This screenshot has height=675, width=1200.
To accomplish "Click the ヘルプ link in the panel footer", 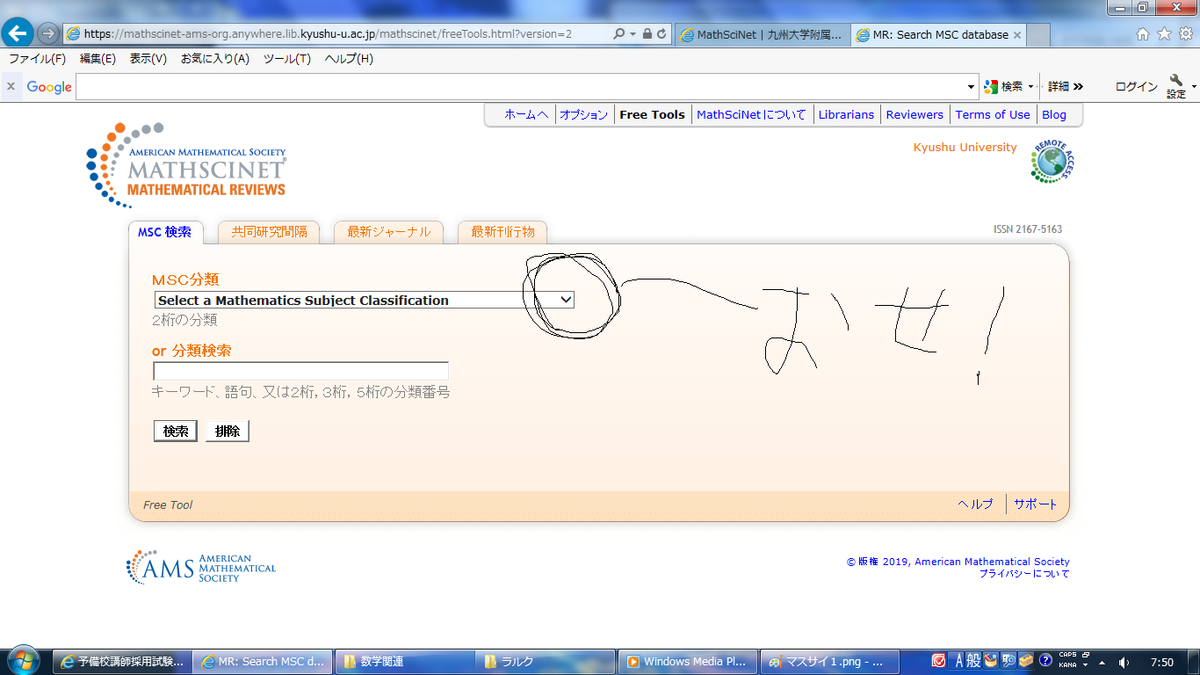I will (975, 504).
